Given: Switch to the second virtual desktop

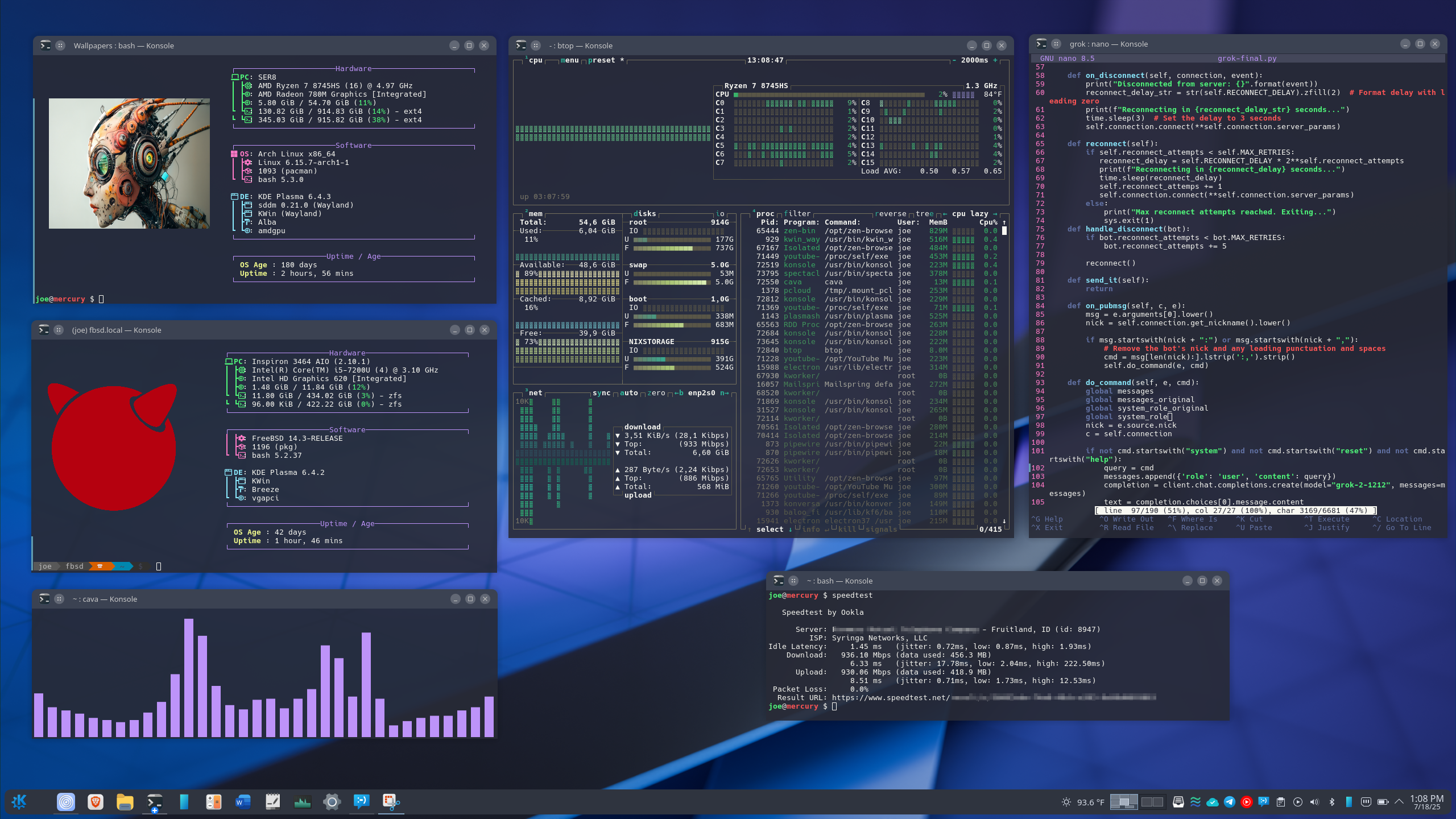Looking at the screenshot, I should click(x=1152, y=802).
